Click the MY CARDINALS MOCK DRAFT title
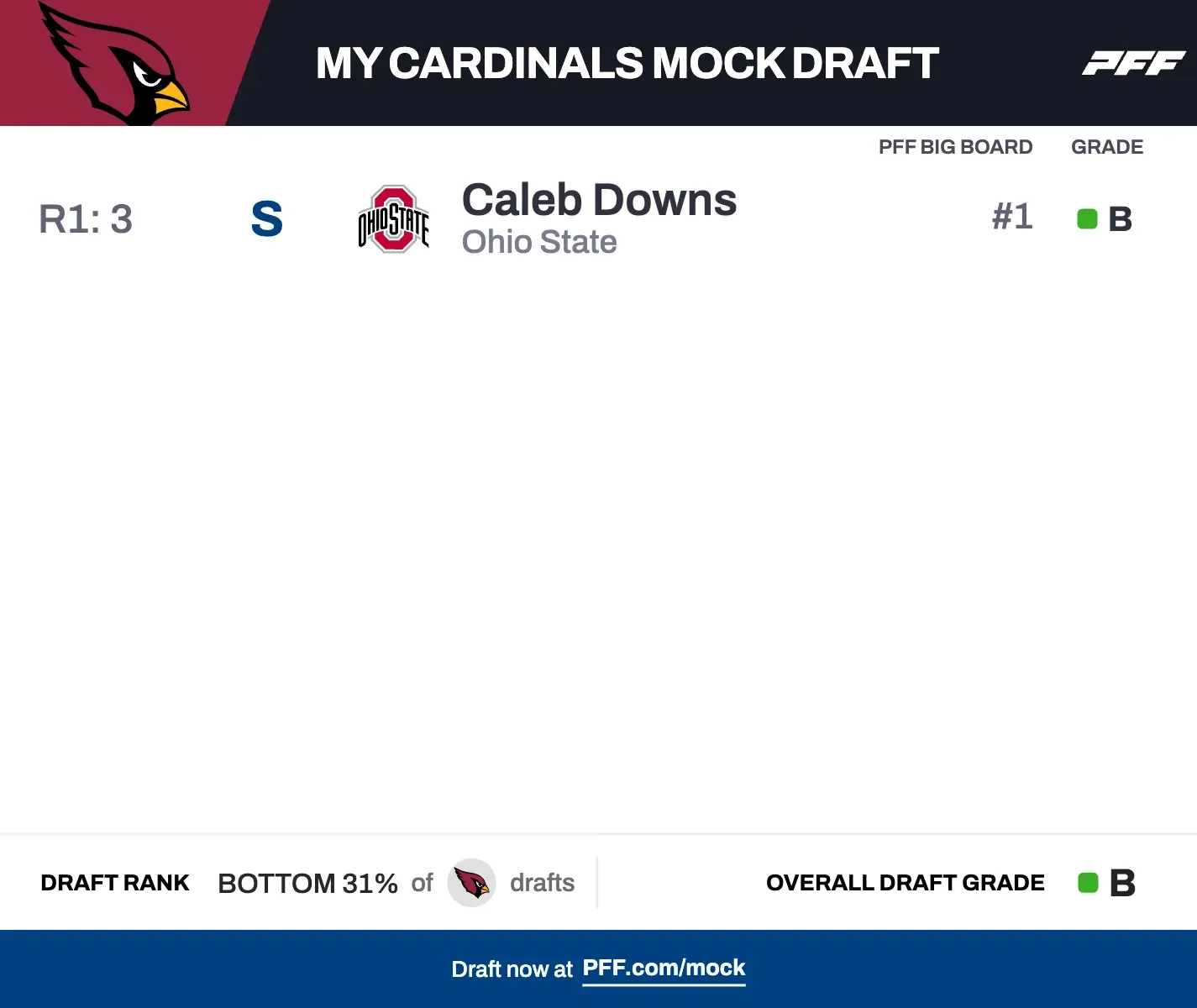 tap(627, 63)
